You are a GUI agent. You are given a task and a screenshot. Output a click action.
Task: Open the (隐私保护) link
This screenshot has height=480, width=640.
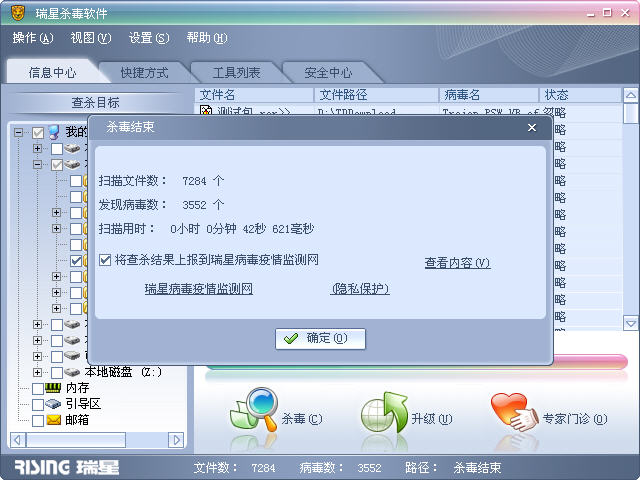click(x=360, y=289)
